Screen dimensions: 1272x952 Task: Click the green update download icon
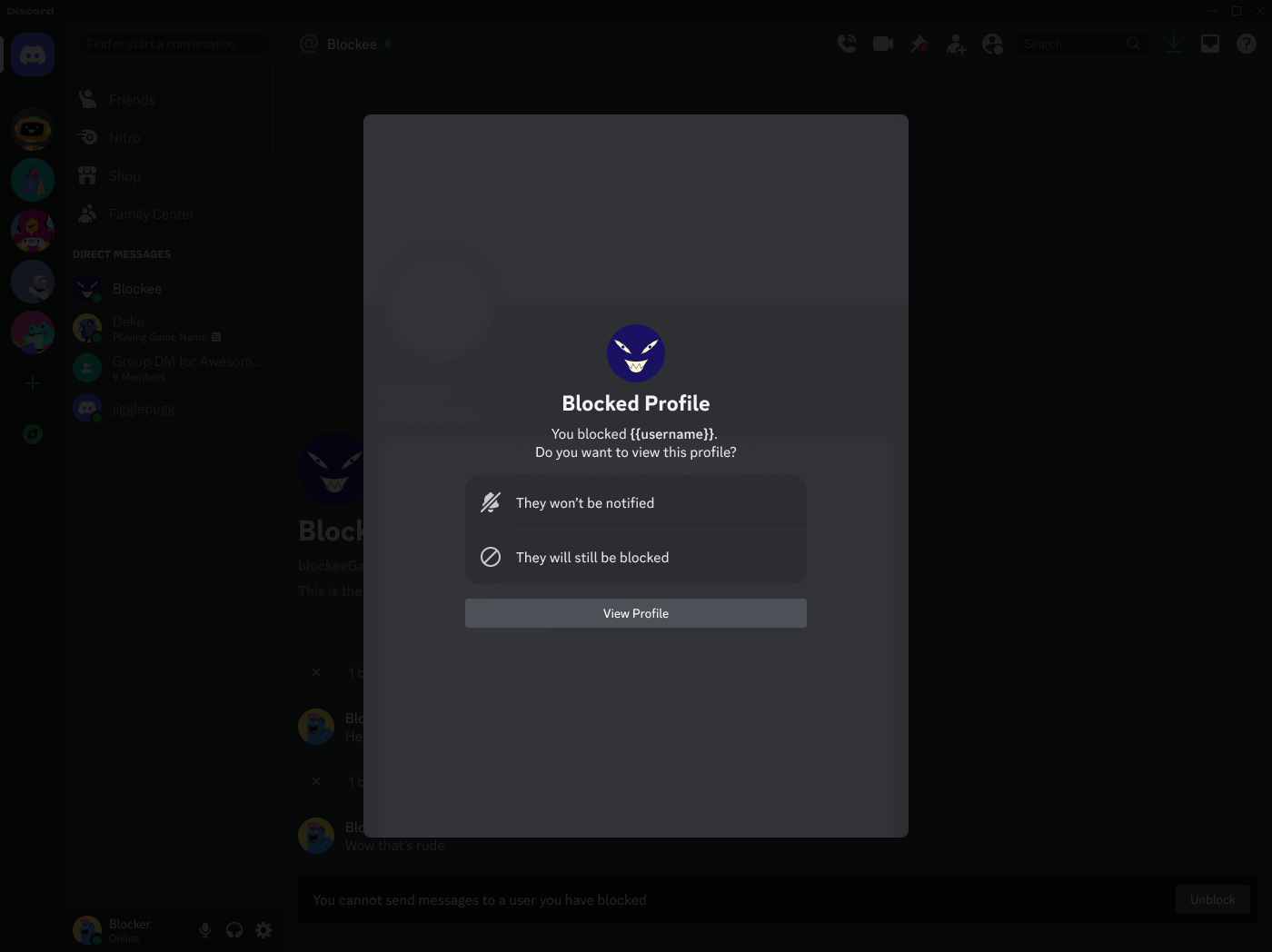[1173, 43]
